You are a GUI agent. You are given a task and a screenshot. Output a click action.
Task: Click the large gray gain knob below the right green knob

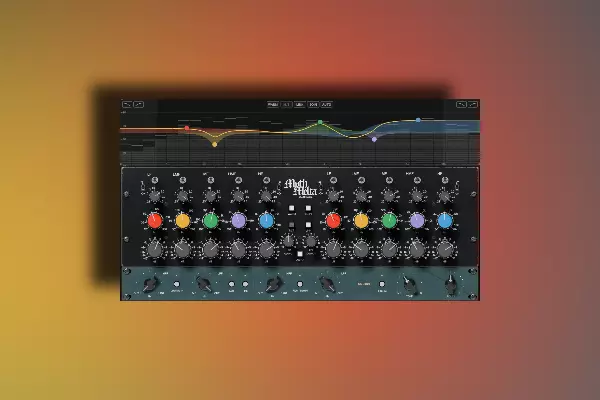tap(389, 250)
